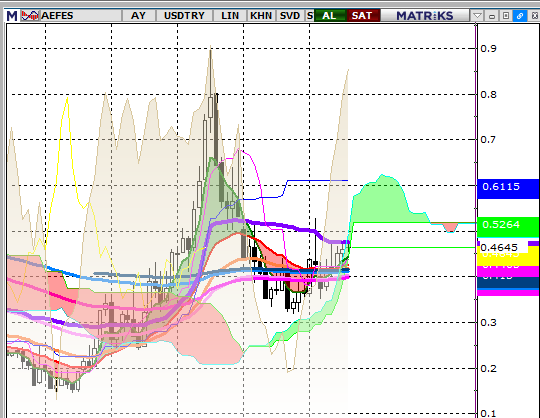Click the M Matriks logo icon
This screenshot has height=418, width=540.
pos(12,16)
